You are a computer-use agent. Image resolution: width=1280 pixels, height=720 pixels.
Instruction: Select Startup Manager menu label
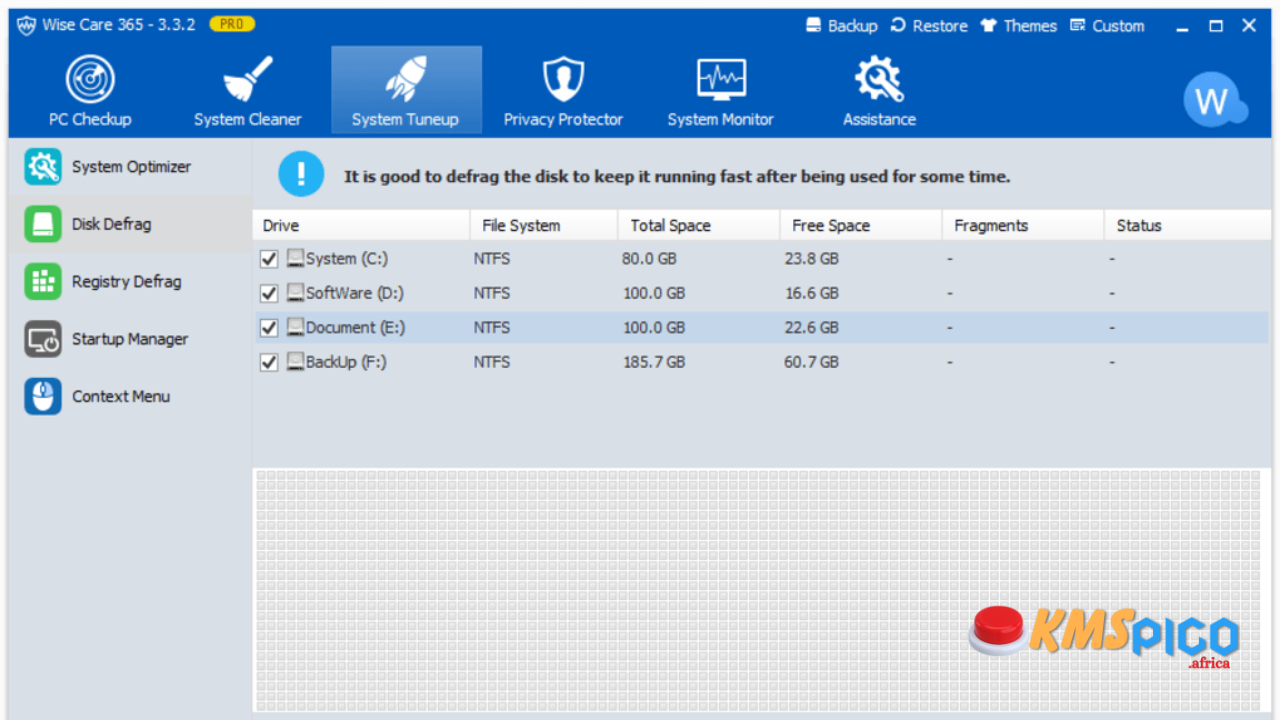tap(130, 339)
